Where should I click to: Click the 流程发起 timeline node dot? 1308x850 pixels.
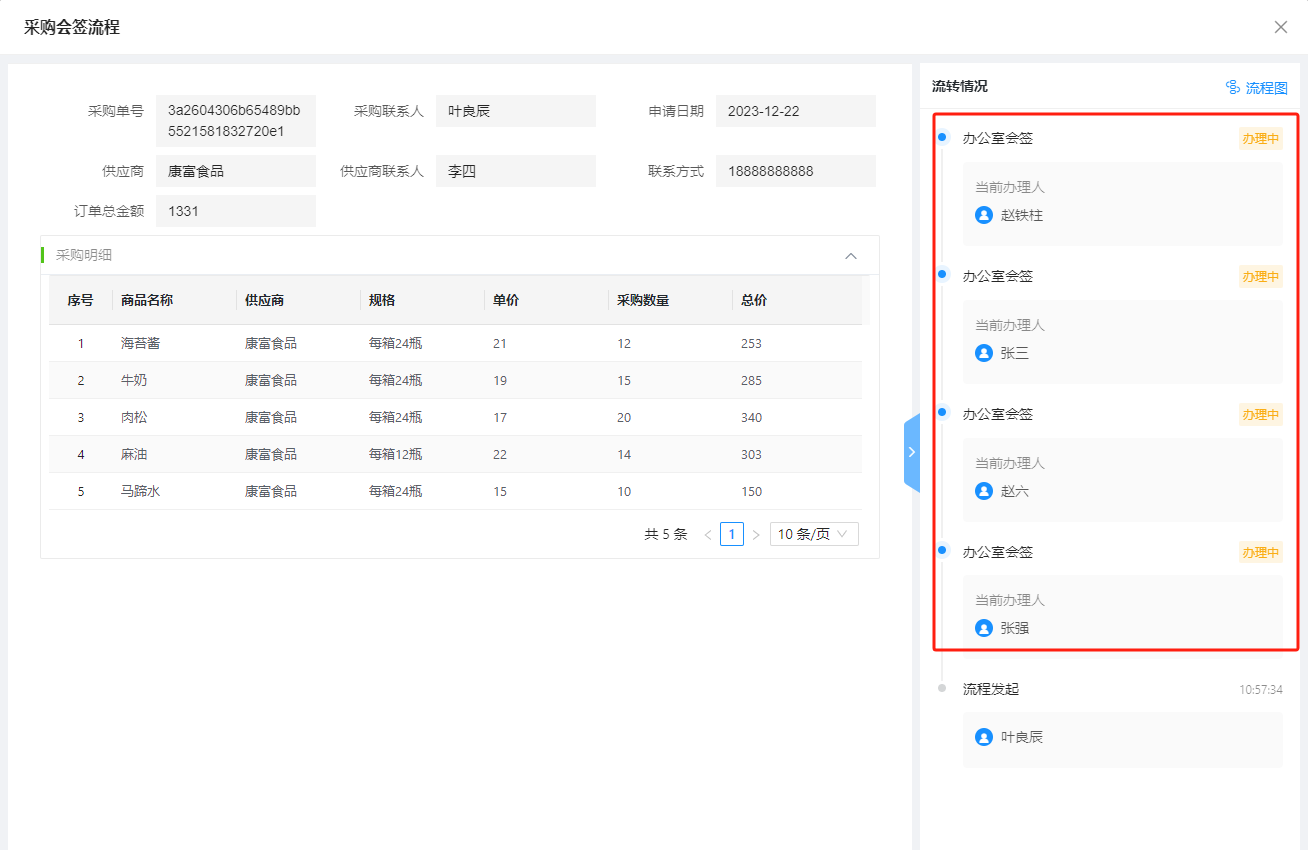pyautogui.click(x=941, y=688)
